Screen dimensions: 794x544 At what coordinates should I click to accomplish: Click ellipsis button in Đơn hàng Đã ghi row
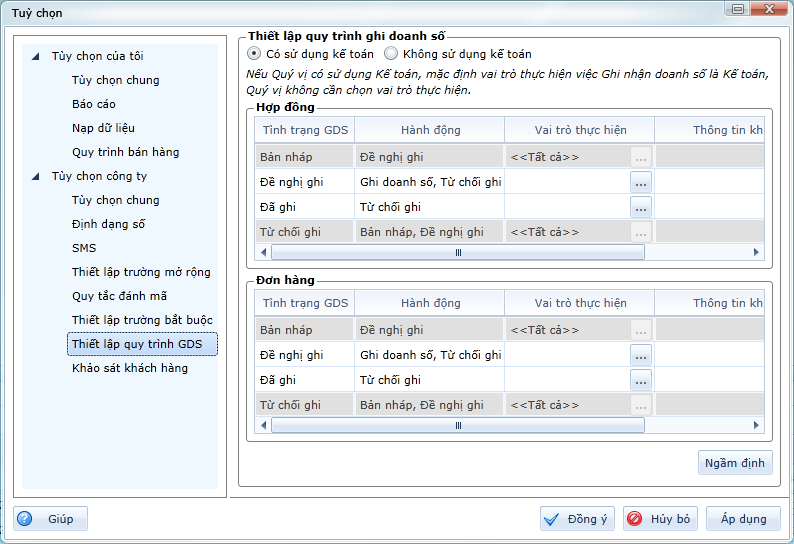coord(641,380)
